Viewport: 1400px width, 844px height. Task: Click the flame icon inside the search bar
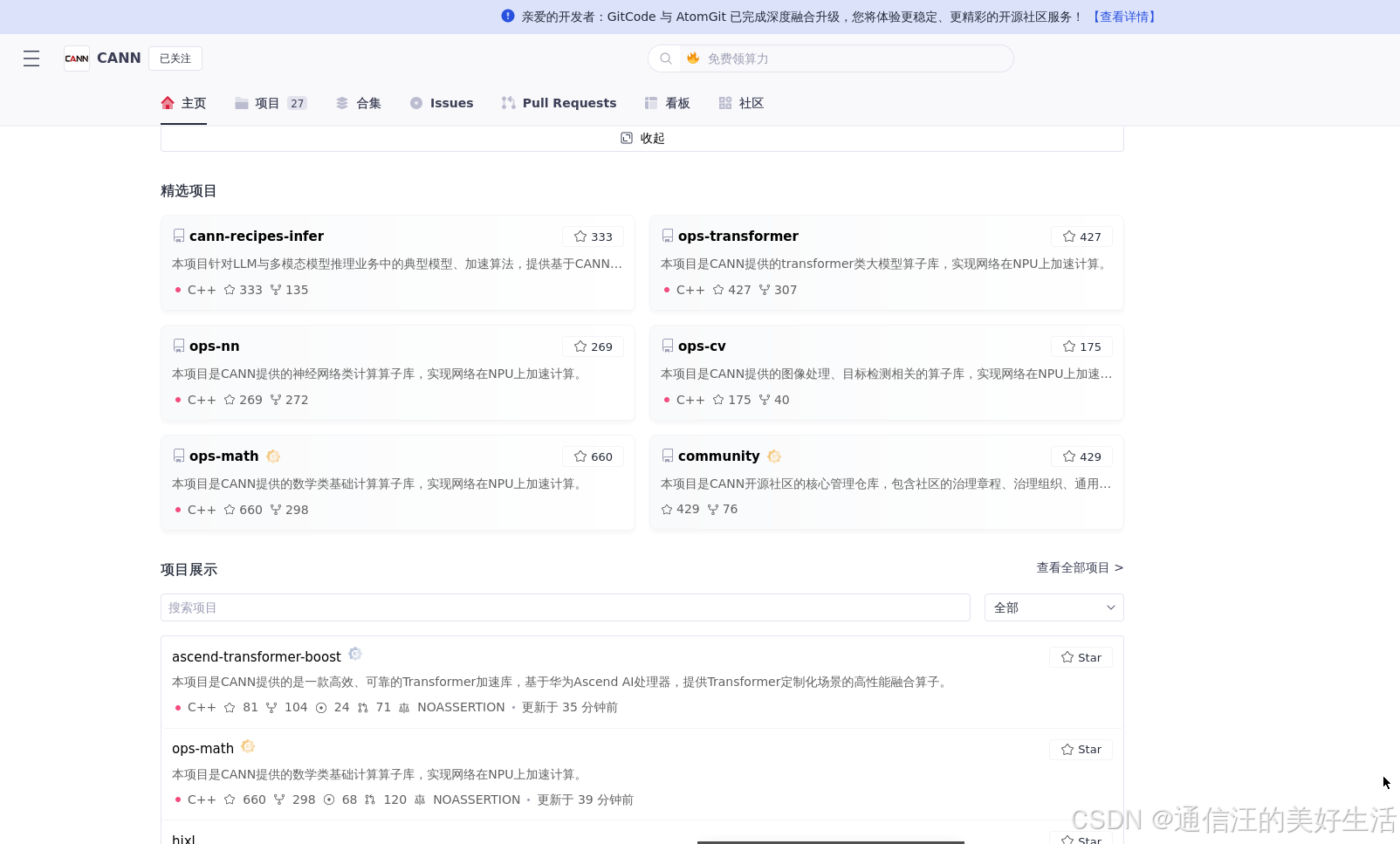click(693, 58)
